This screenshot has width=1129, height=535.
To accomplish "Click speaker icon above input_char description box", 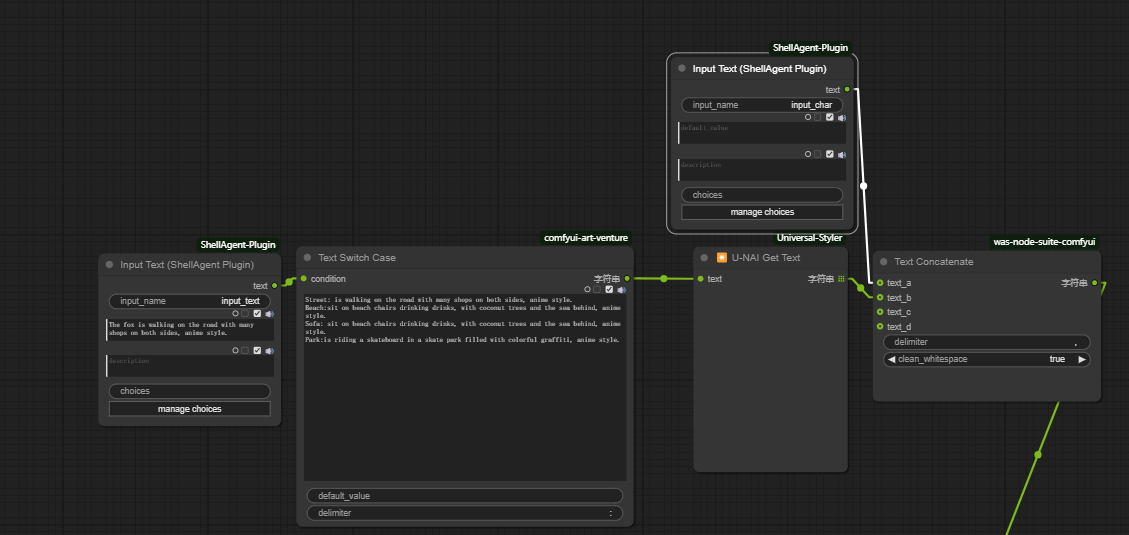I will coord(842,154).
